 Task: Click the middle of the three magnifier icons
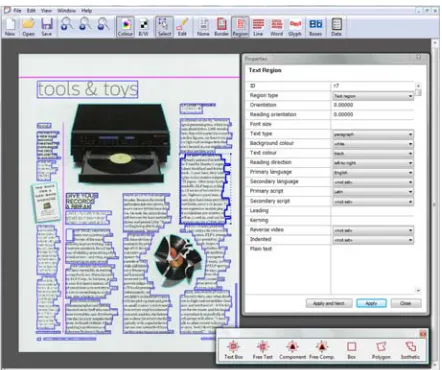(85, 25)
